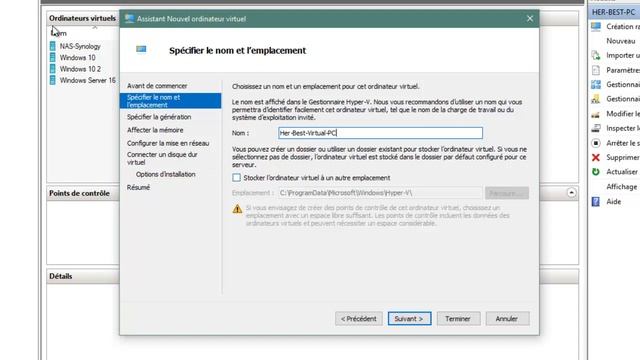This screenshot has width=640, height=360.
Task: Click the Importer icon in Actions pane
Action: click(x=596, y=55)
